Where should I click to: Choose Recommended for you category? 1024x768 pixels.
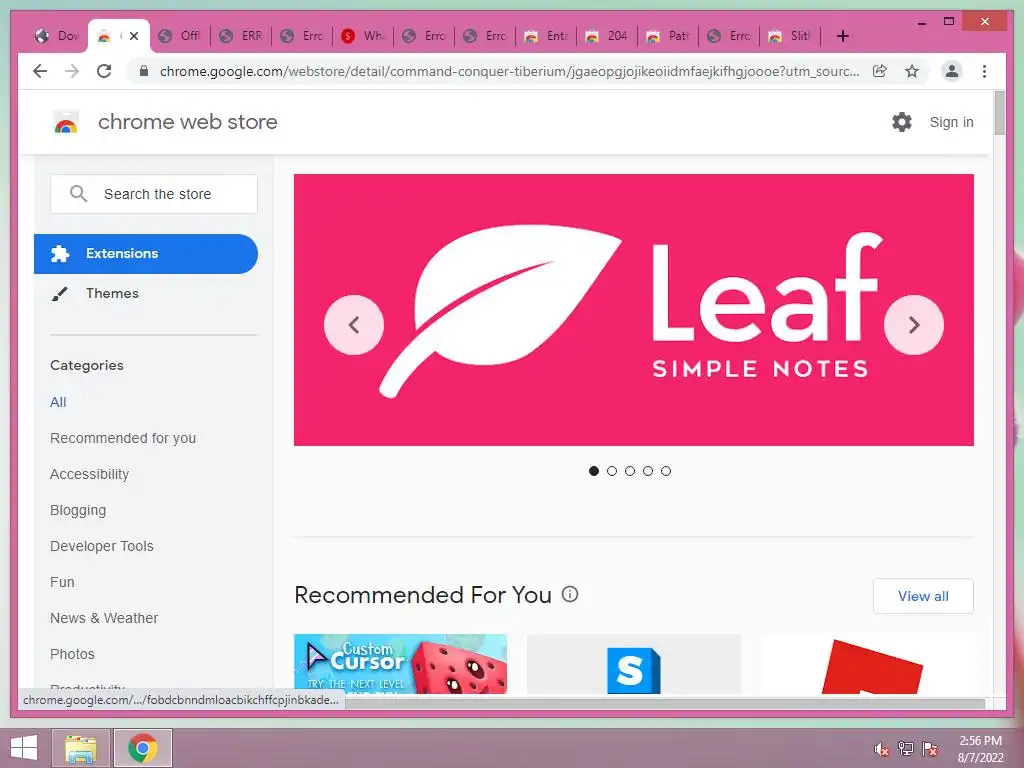pyautogui.click(x=123, y=438)
